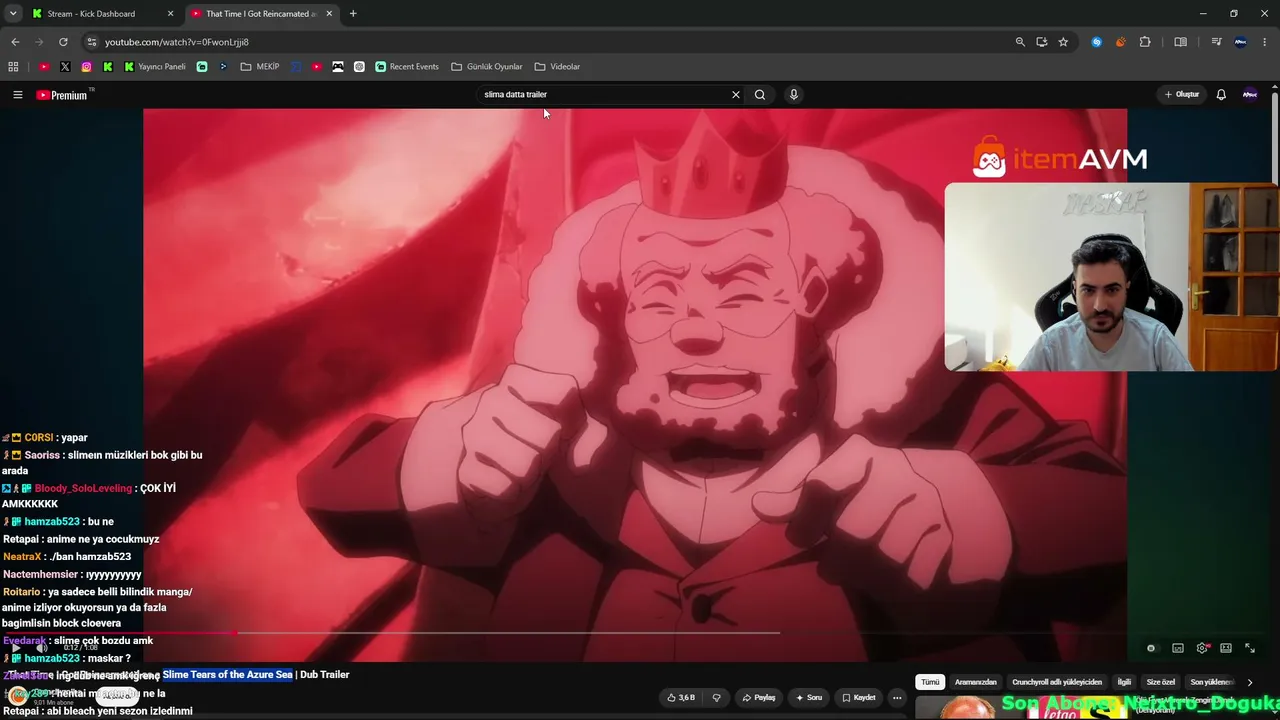Reload the current page
This screenshot has width=1280, height=720.
[63, 42]
